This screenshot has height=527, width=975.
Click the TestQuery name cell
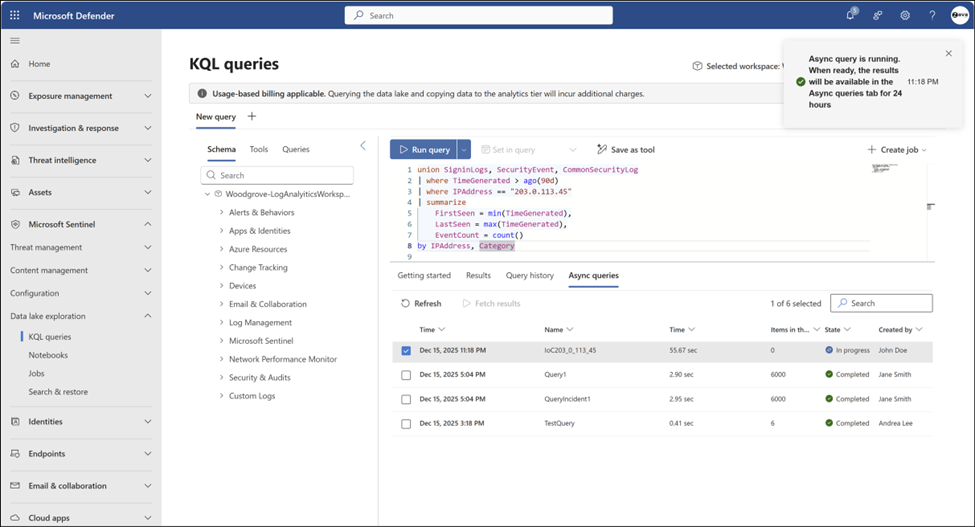tap(560, 423)
